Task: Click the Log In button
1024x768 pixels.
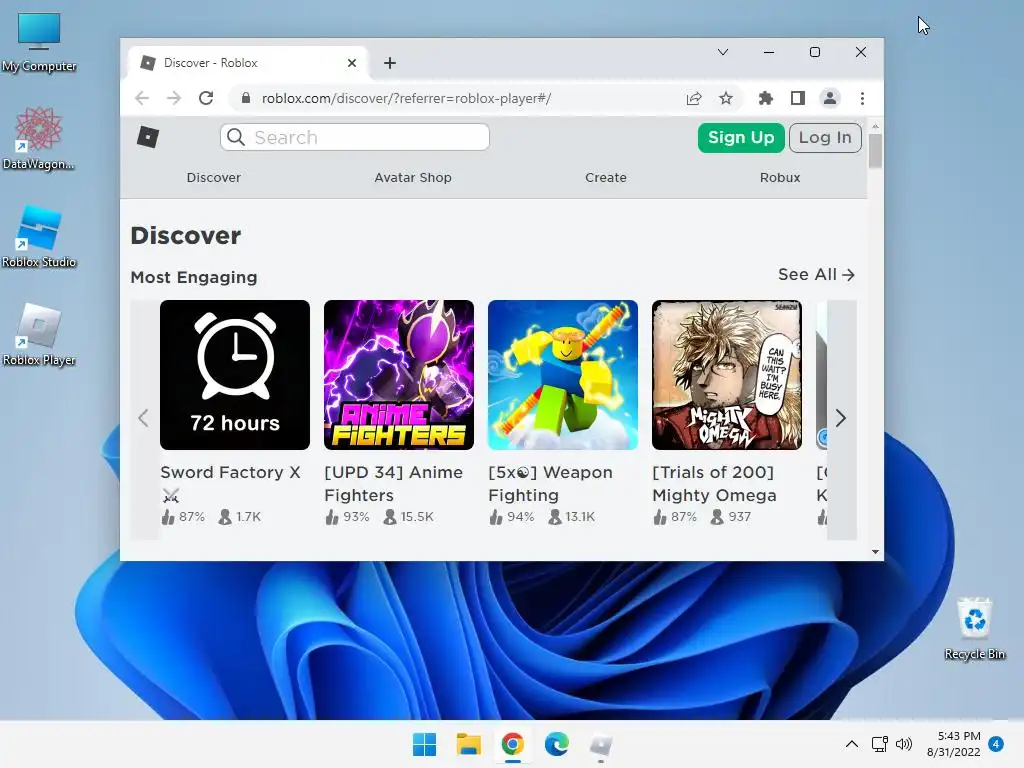Action: click(x=825, y=138)
